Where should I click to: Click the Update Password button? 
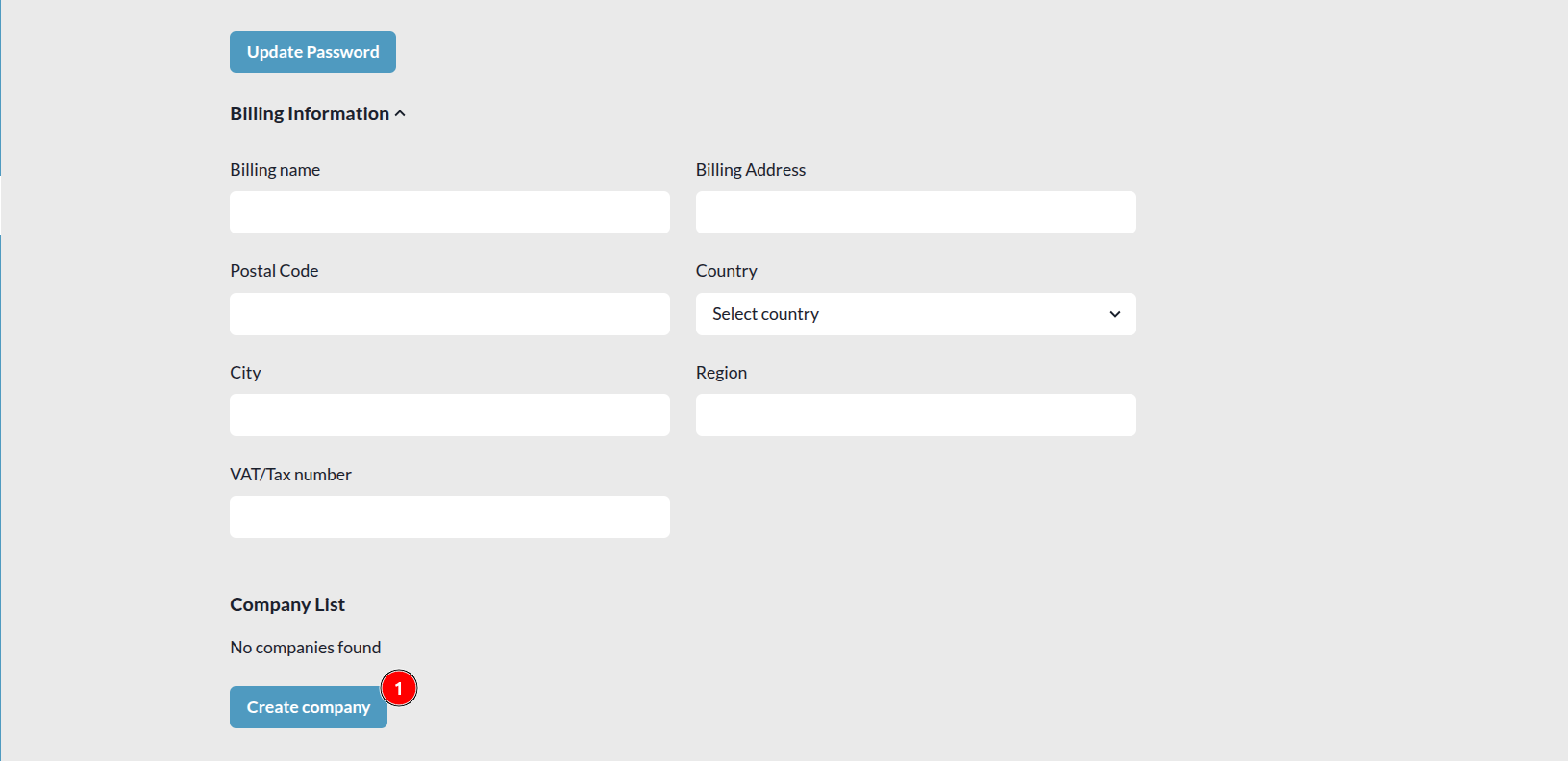[x=312, y=52]
